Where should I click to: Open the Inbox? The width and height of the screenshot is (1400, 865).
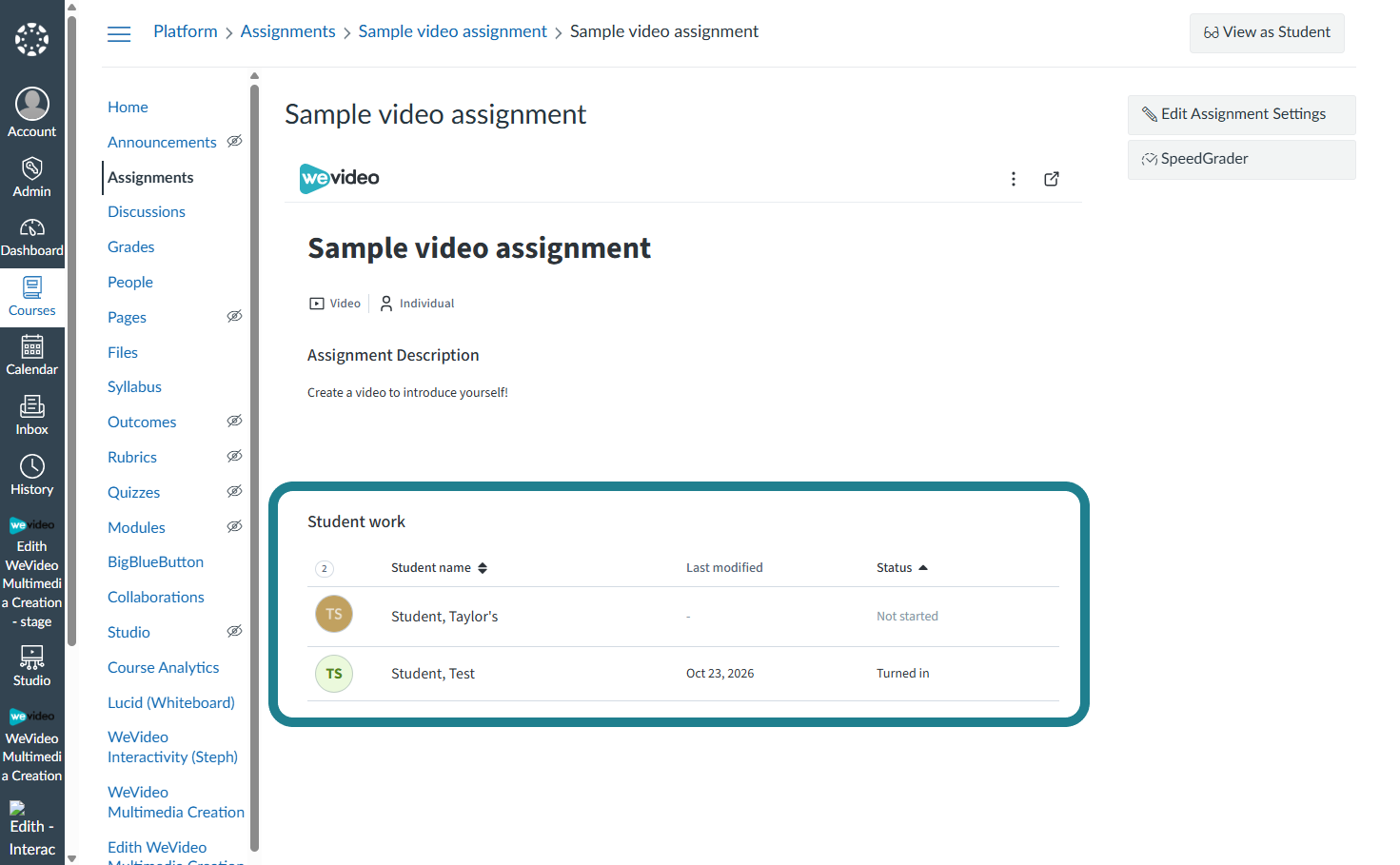point(32,416)
